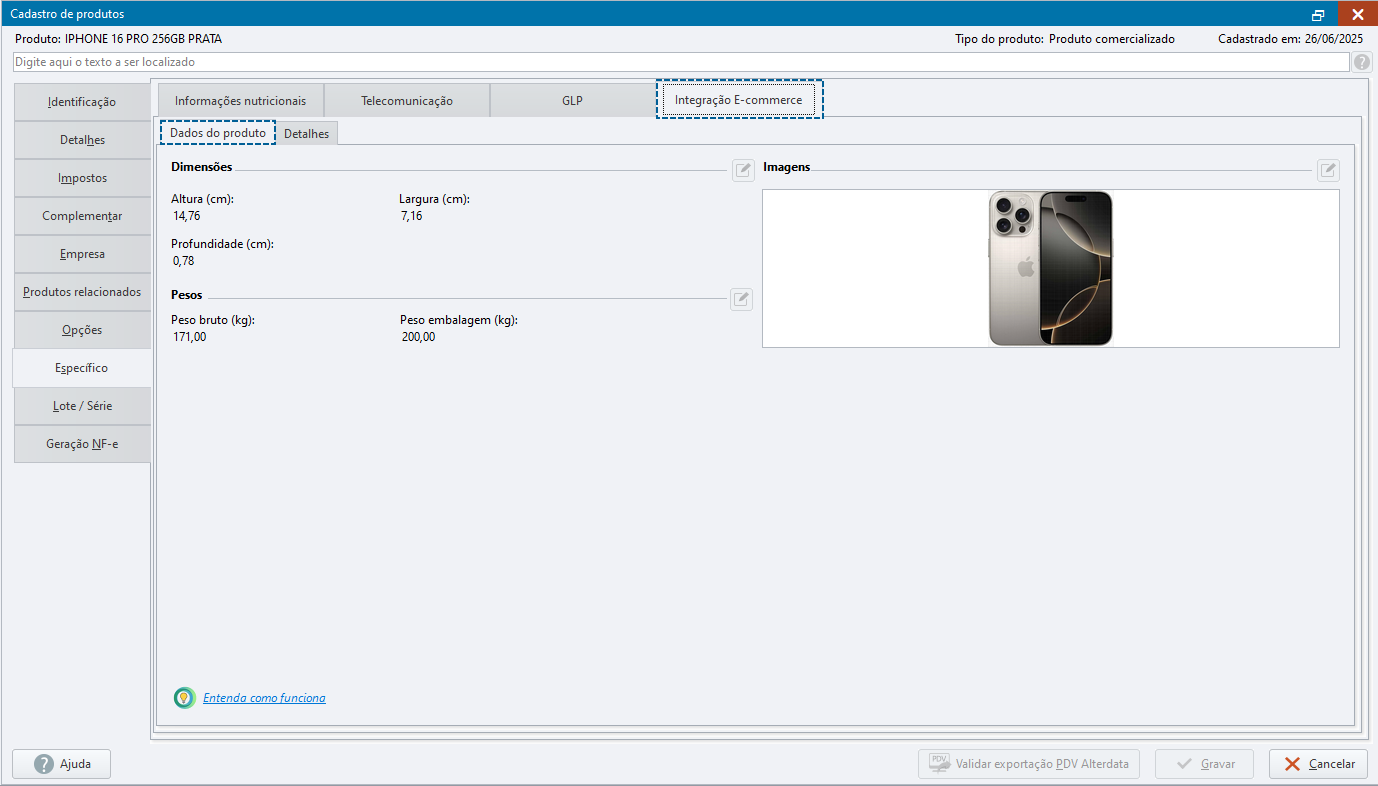Edit the Pesos section
Image resolution: width=1378 pixels, height=786 pixels.
pyautogui.click(x=741, y=299)
